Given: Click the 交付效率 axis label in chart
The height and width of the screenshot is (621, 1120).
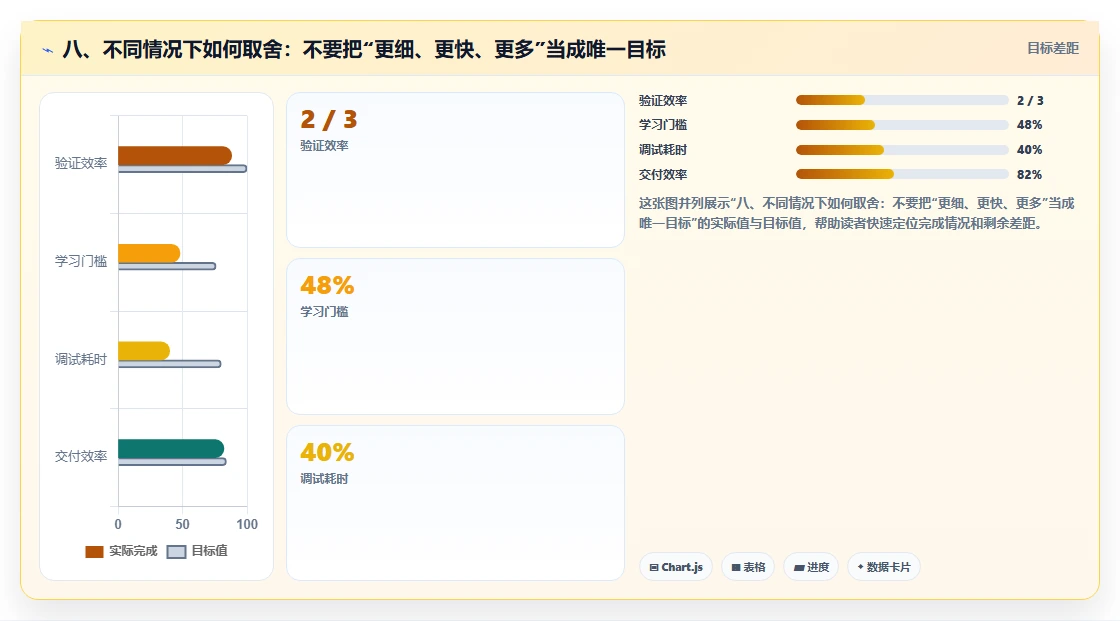Looking at the screenshot, I should point(81,457).
